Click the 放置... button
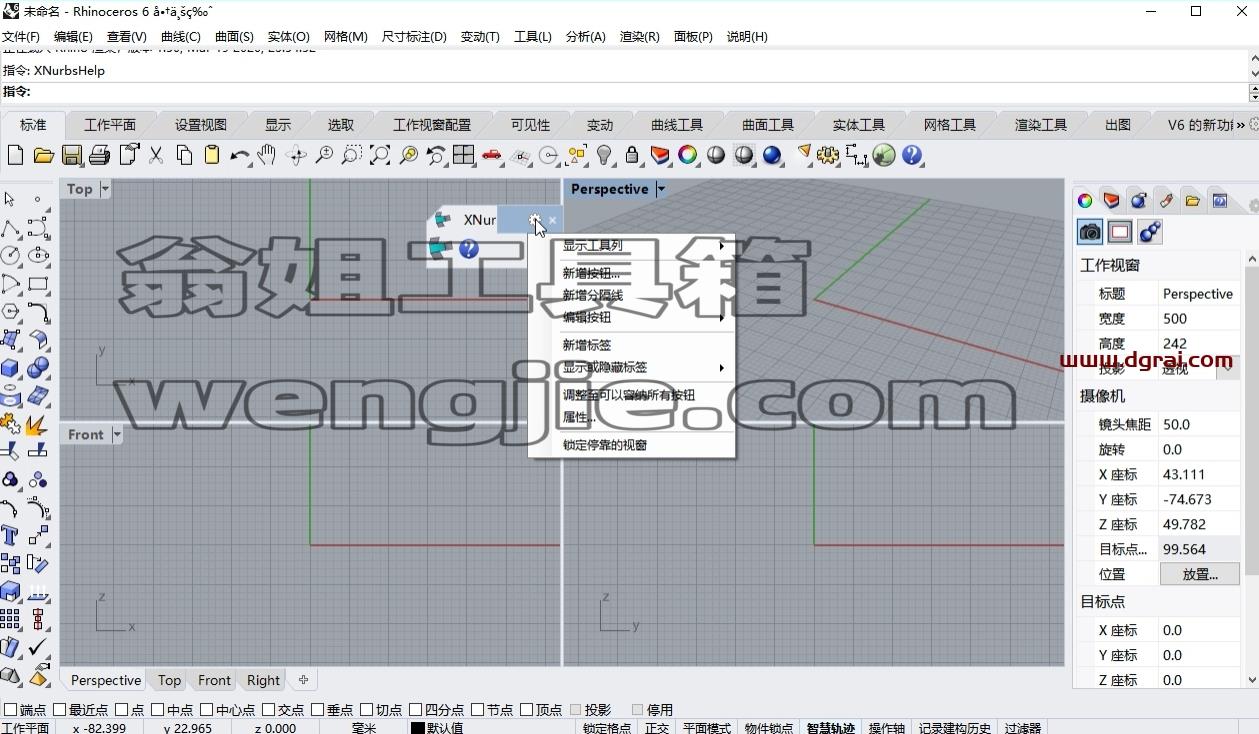This screenshot has width=1259, height=734. pos(1200,574)
